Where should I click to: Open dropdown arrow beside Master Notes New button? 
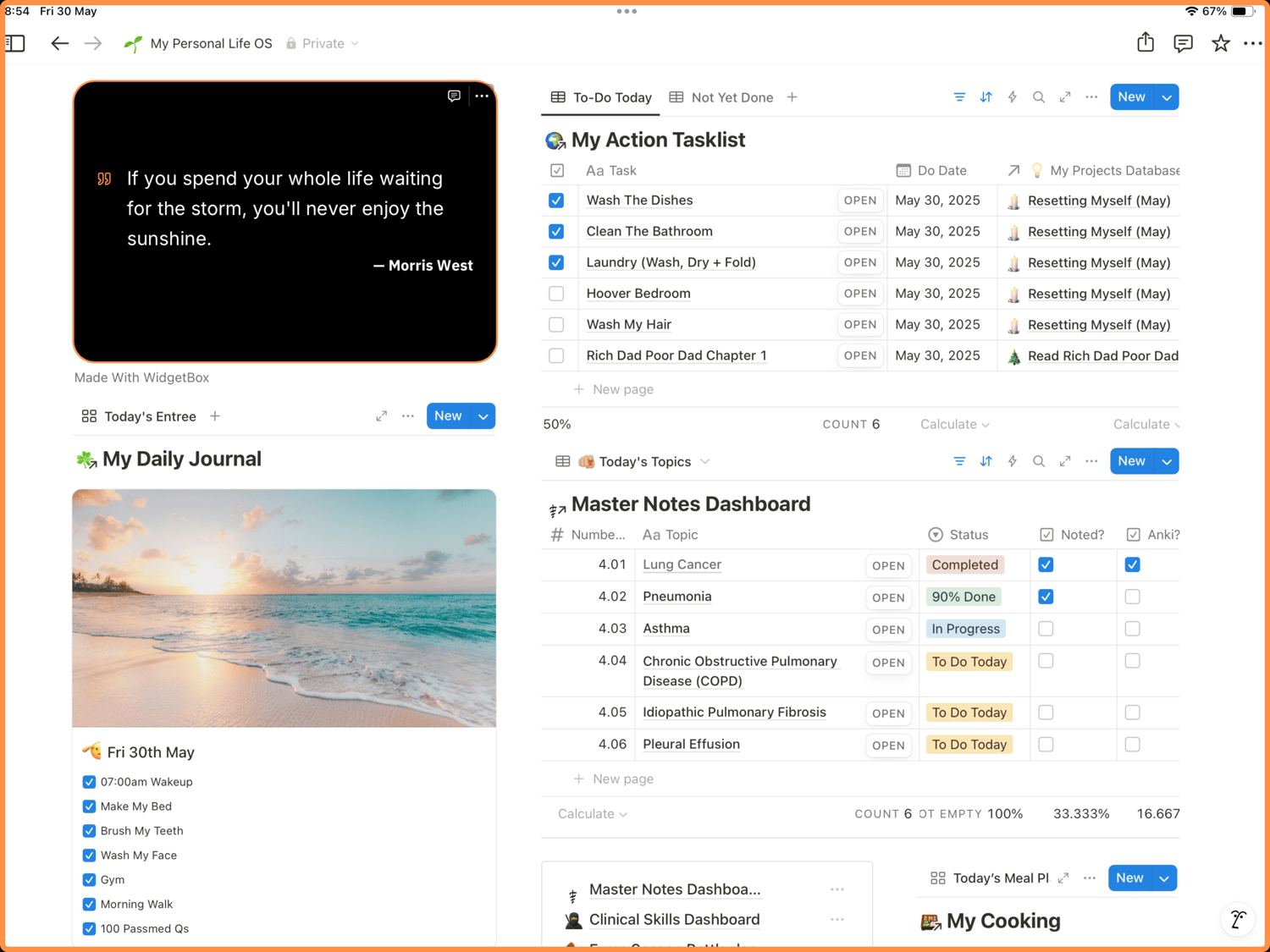(1167, 461)
